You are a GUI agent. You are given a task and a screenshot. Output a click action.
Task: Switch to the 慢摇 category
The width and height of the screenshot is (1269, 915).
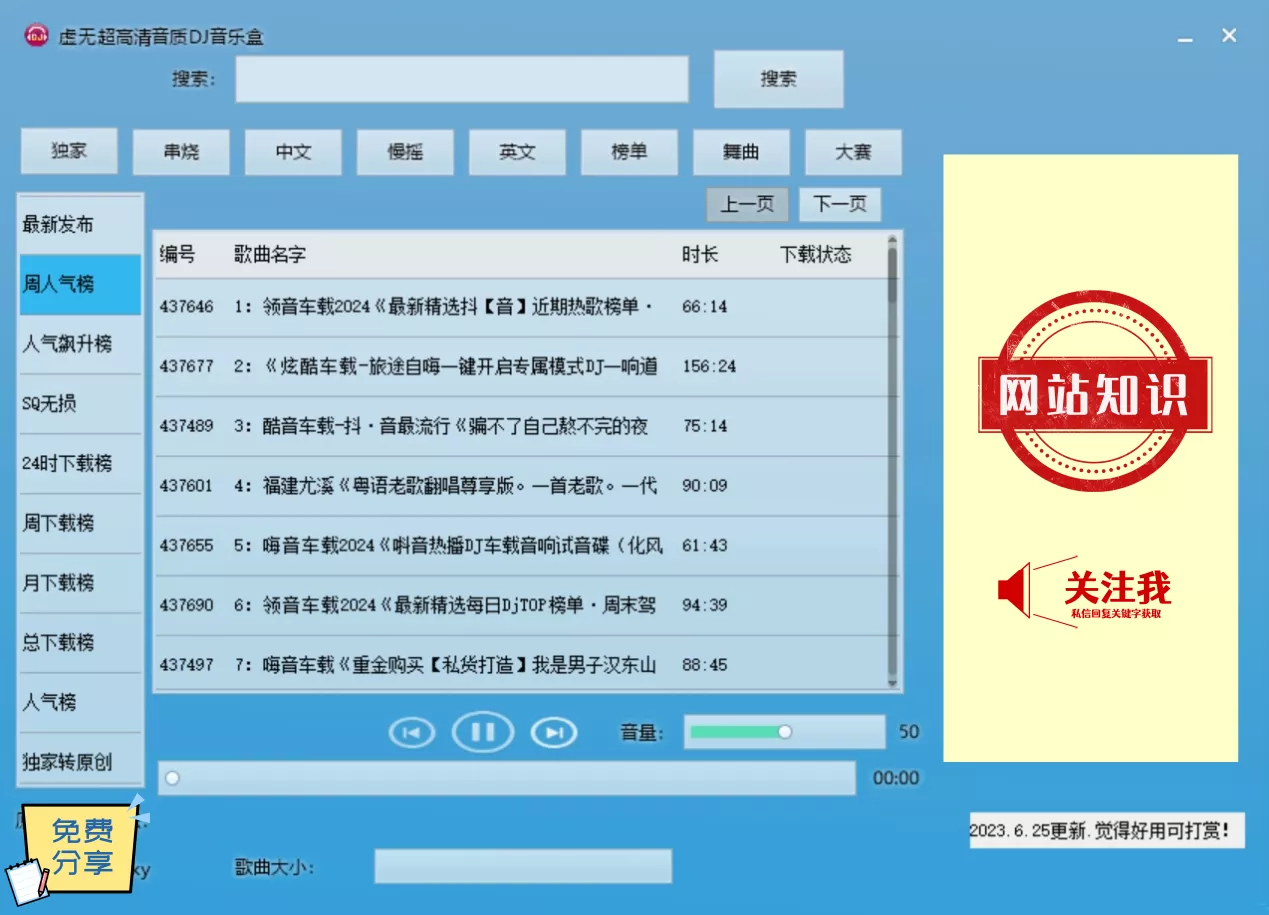click(x=405, y=152)
